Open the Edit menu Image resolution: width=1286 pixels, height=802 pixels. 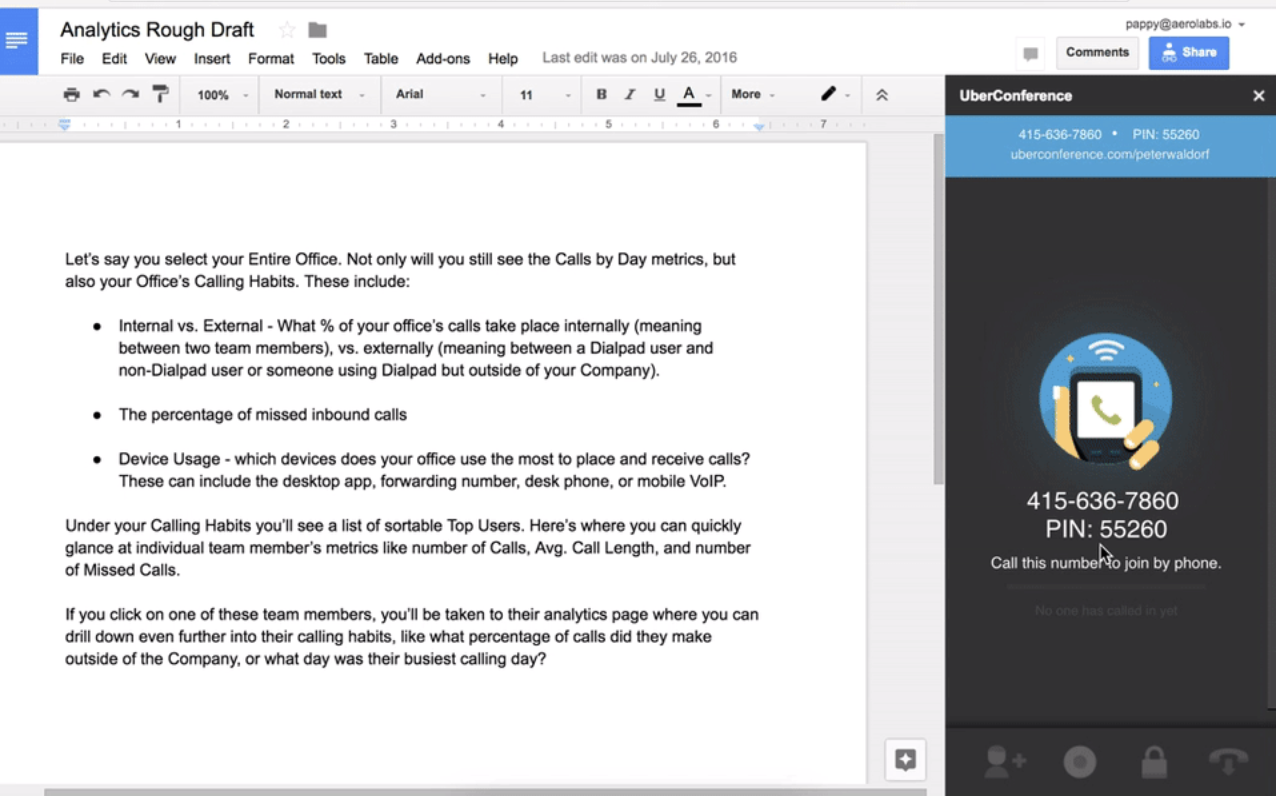pyautogui.click(x=114, y=59)
